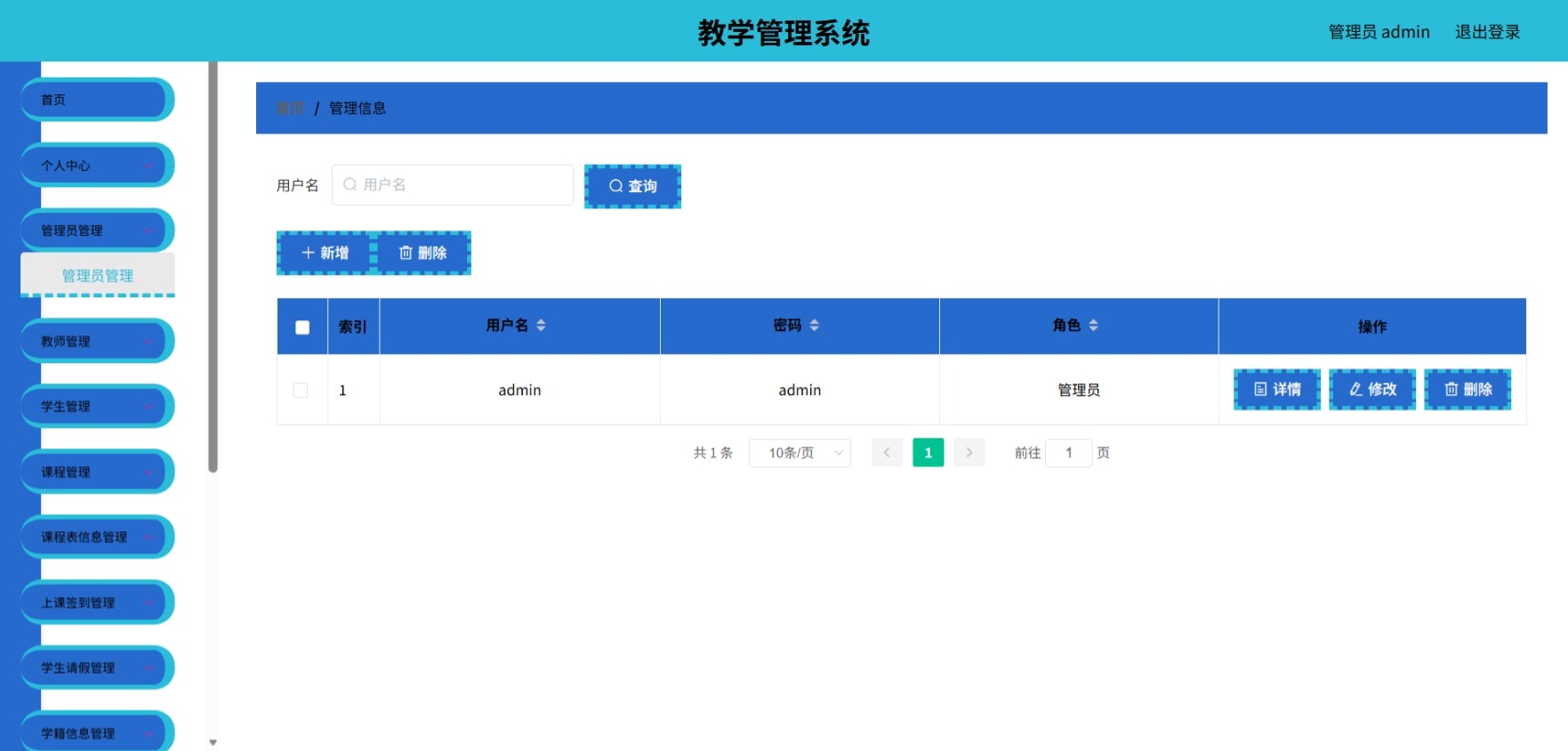
Task: Click 退出登录 to log out
Action: [1487, 32]
